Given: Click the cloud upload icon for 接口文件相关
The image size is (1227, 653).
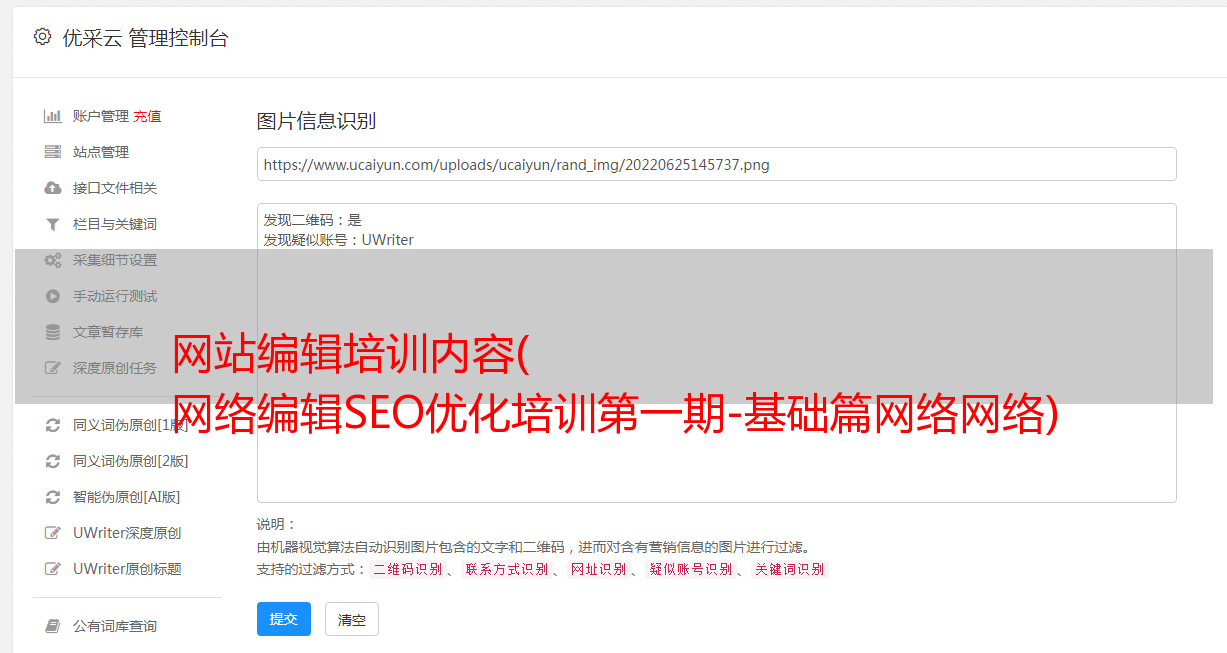Looking at the screenshot, I should [x=53, y=188].
